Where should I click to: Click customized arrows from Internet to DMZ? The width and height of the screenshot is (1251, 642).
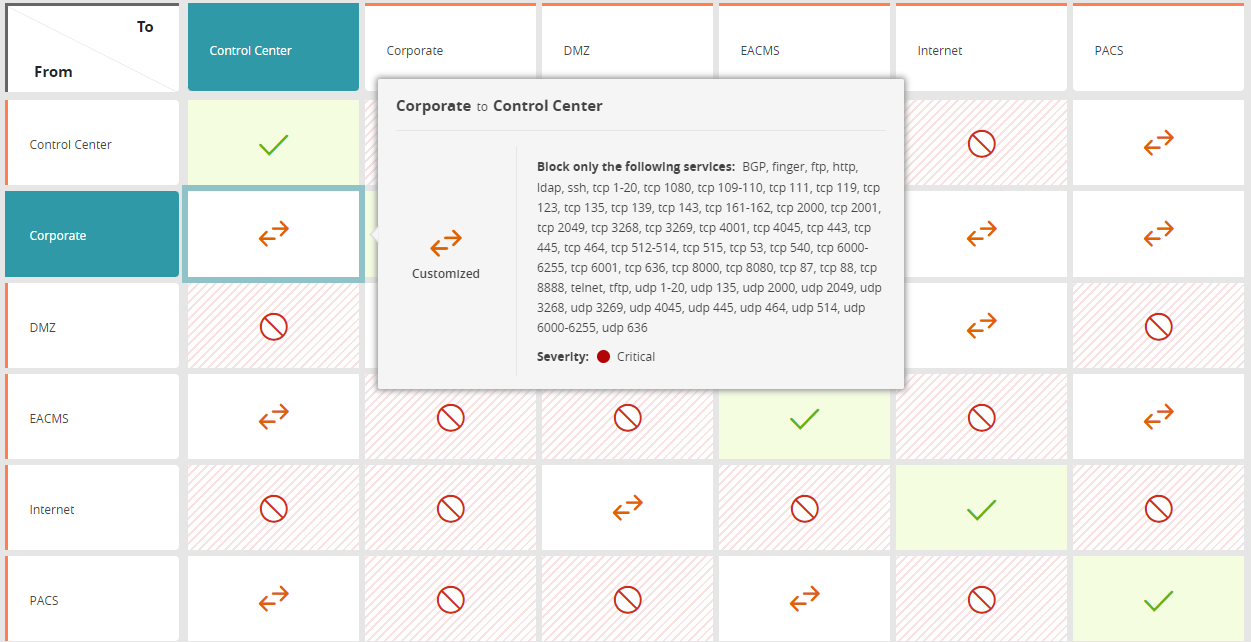pos(627,509)
